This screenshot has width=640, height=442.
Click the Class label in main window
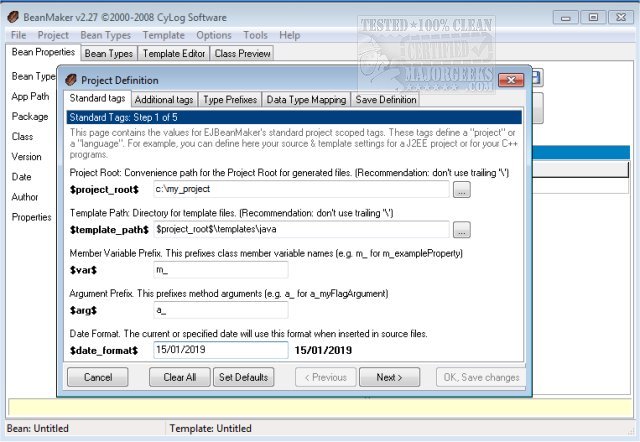click(22, 137)
